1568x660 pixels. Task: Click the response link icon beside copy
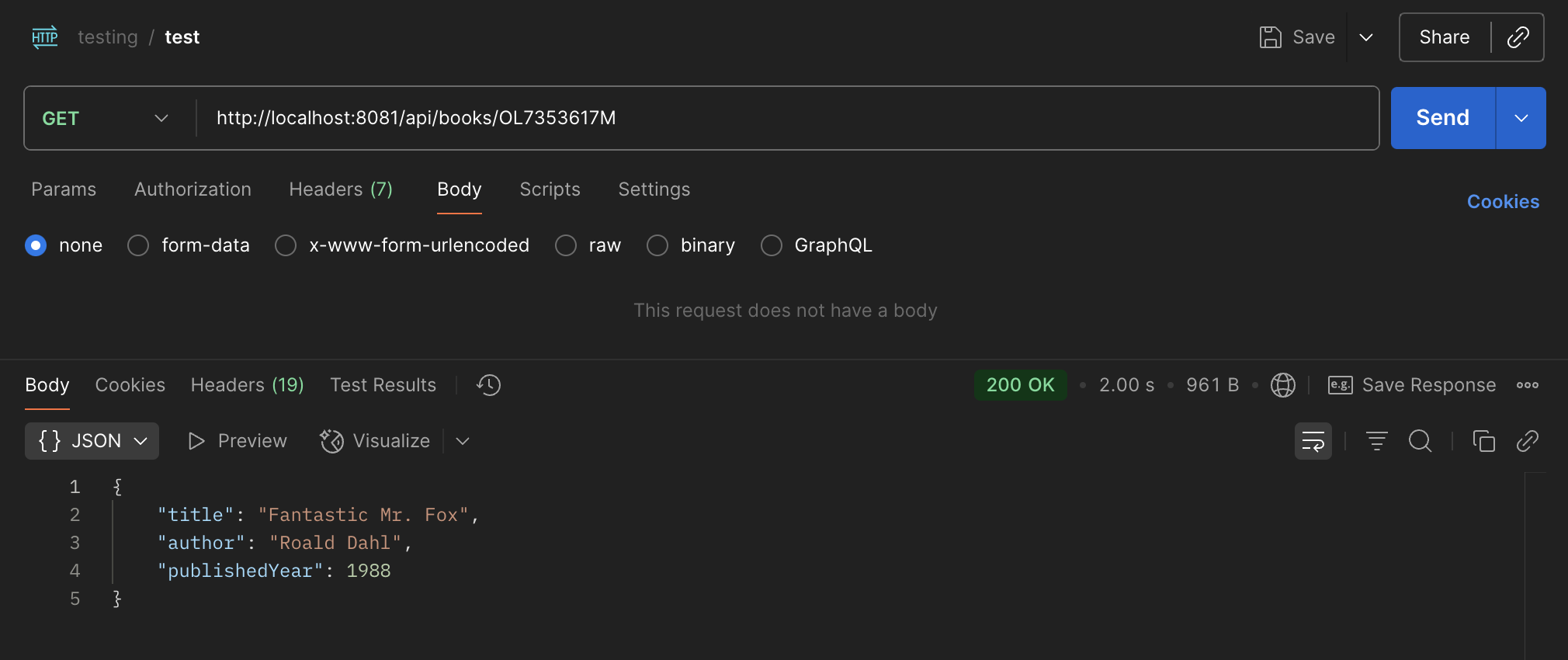pyautogui.click(x=1527, y=441)
